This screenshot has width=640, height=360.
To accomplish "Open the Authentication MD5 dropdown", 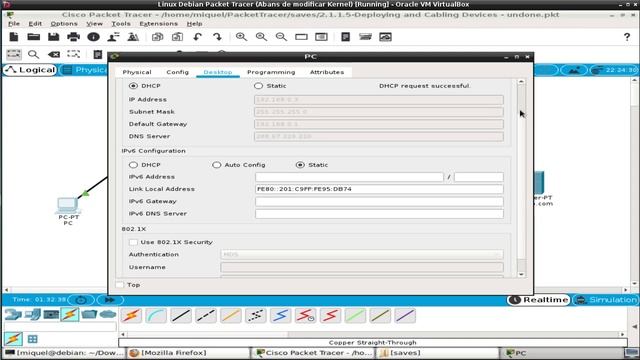I will [362, 254].
